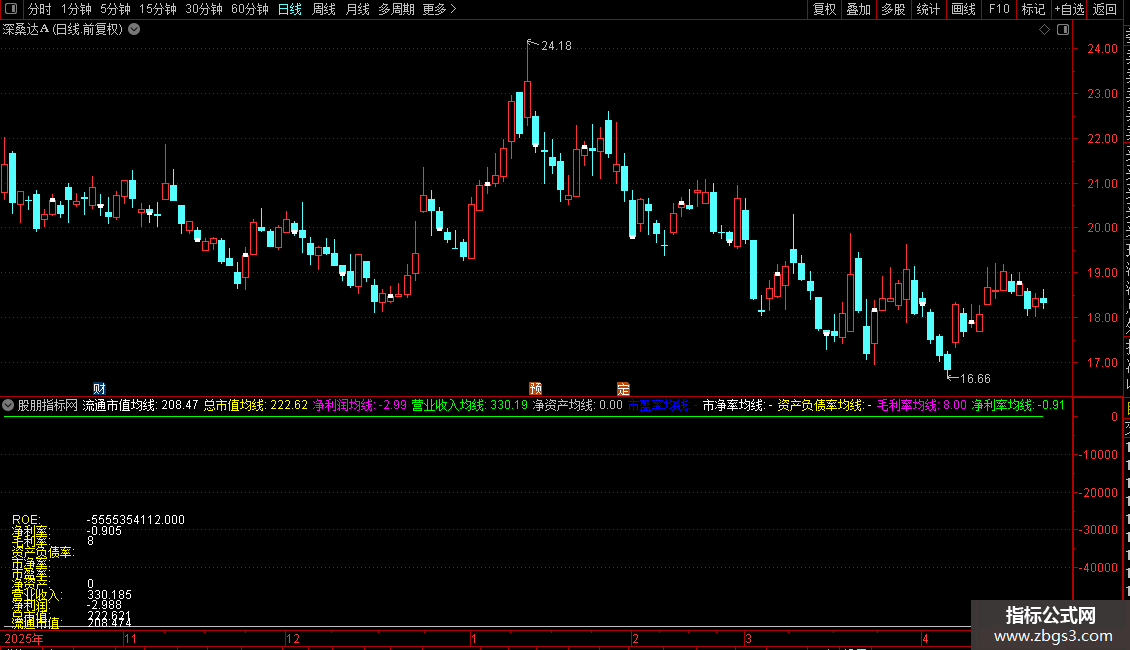
Task: Click the 净利率均线: -0.91 indicator label
Action: point(1018,405)
